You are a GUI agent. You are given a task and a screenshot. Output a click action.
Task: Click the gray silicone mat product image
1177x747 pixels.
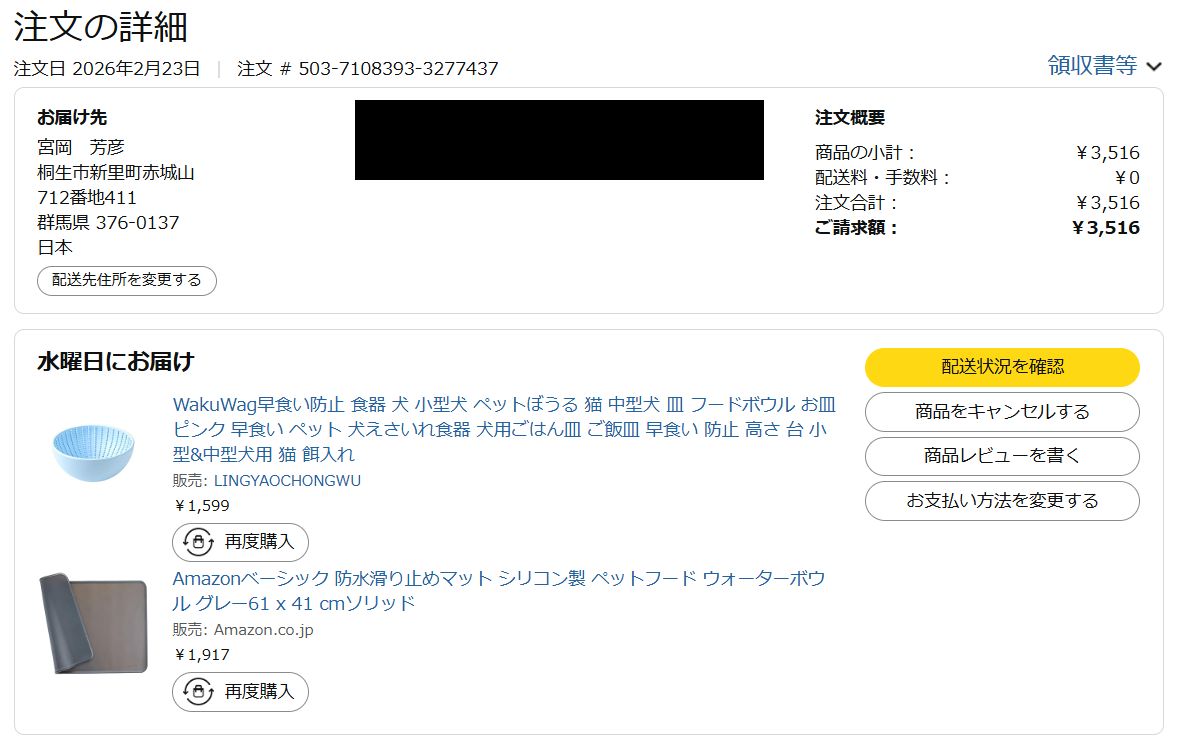(93, 624)
